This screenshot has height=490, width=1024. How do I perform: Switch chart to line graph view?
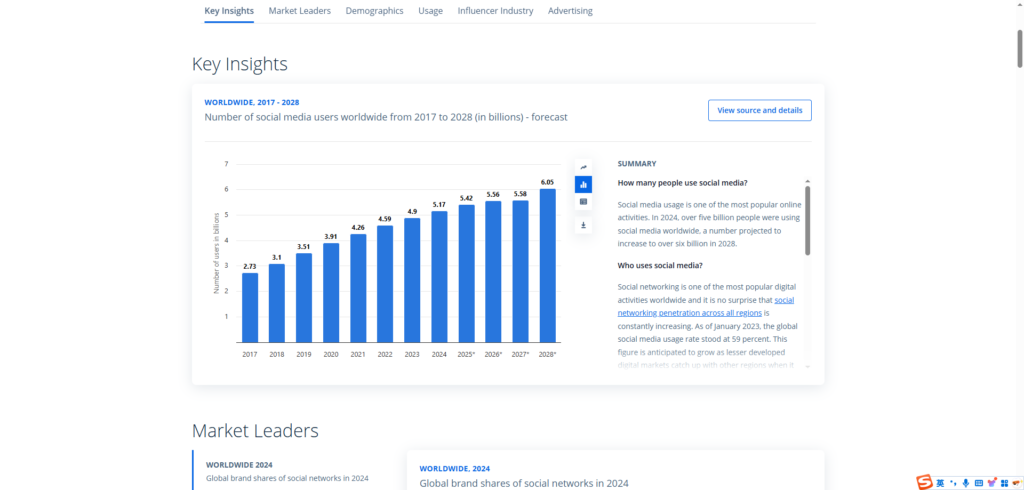click(x=583, y=167)
